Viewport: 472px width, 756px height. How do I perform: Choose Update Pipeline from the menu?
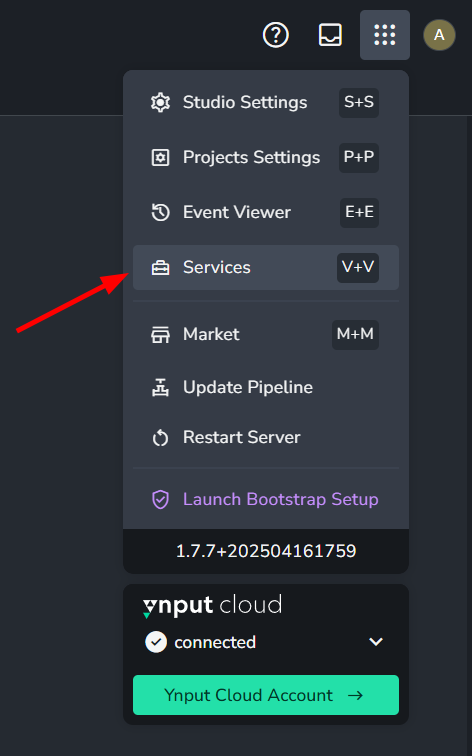266,388
